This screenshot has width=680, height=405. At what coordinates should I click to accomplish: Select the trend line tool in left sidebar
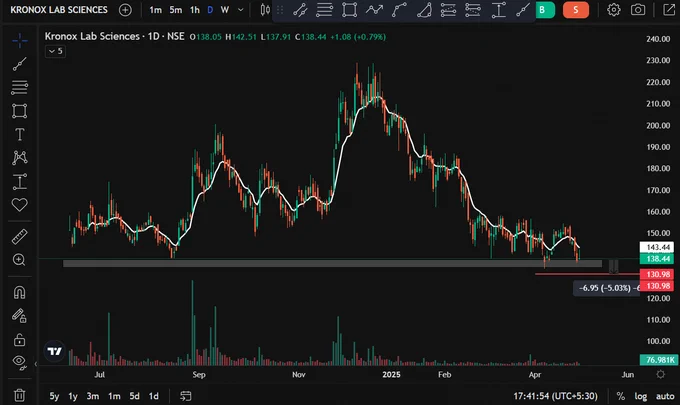(20, 64)
